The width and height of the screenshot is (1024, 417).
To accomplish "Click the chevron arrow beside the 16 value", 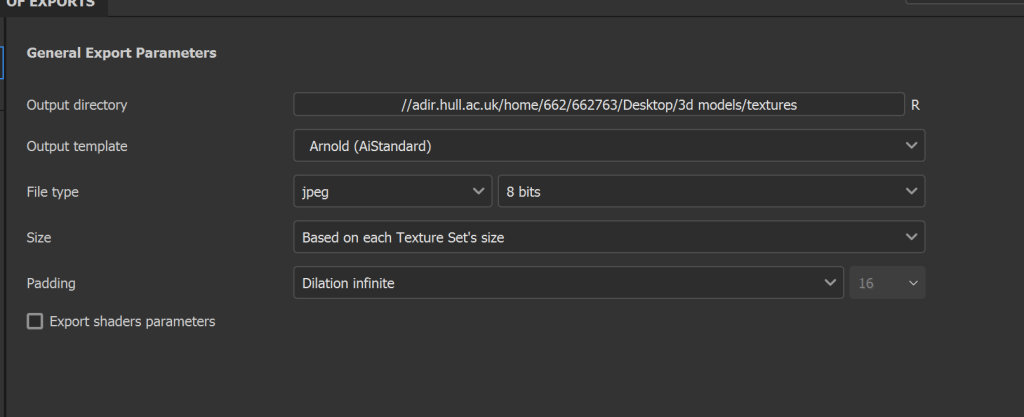I will pyautogui.click(x=913, y=283).
